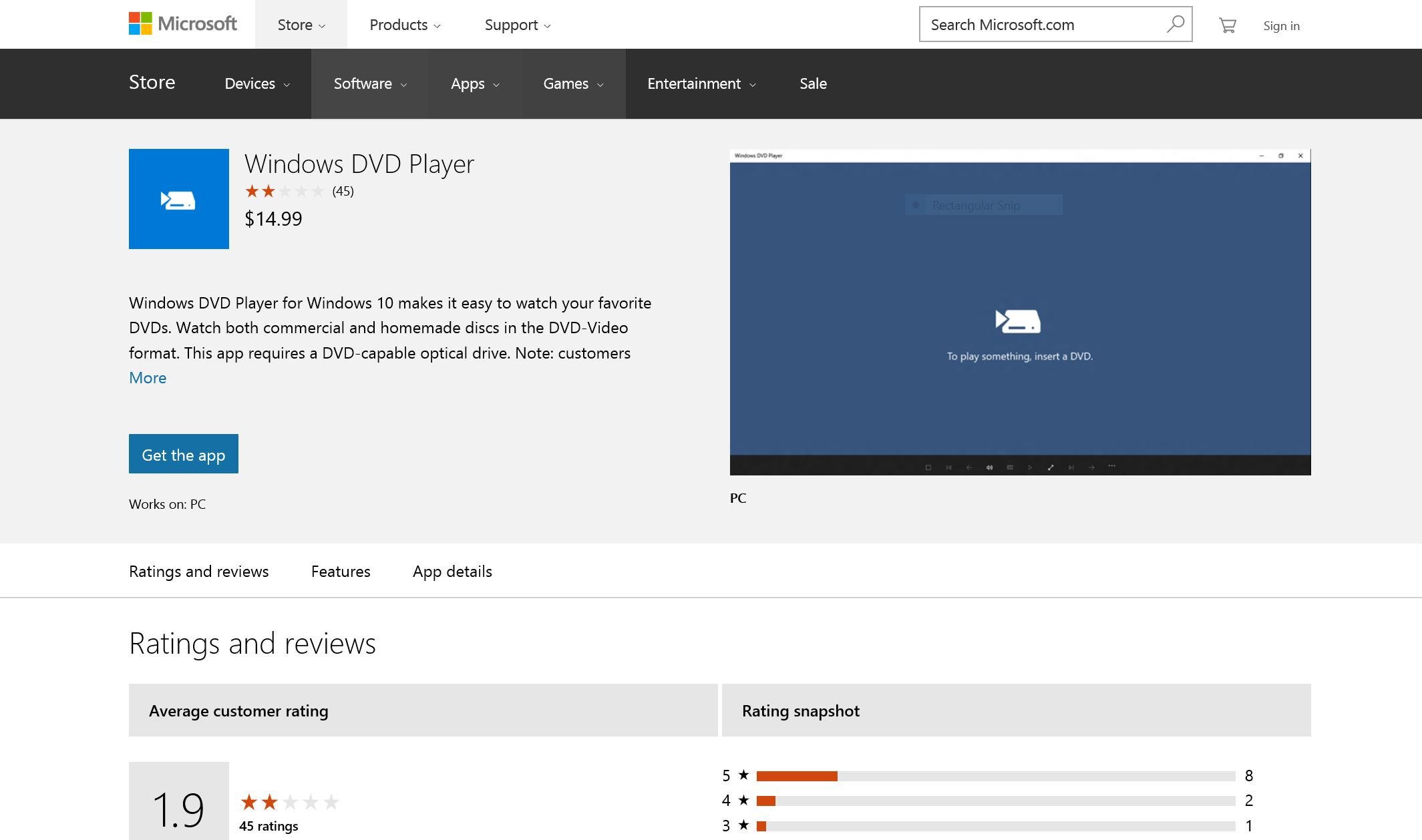Click Sign in
This screenshot has width=1422, height=840.
(1281, 25)
